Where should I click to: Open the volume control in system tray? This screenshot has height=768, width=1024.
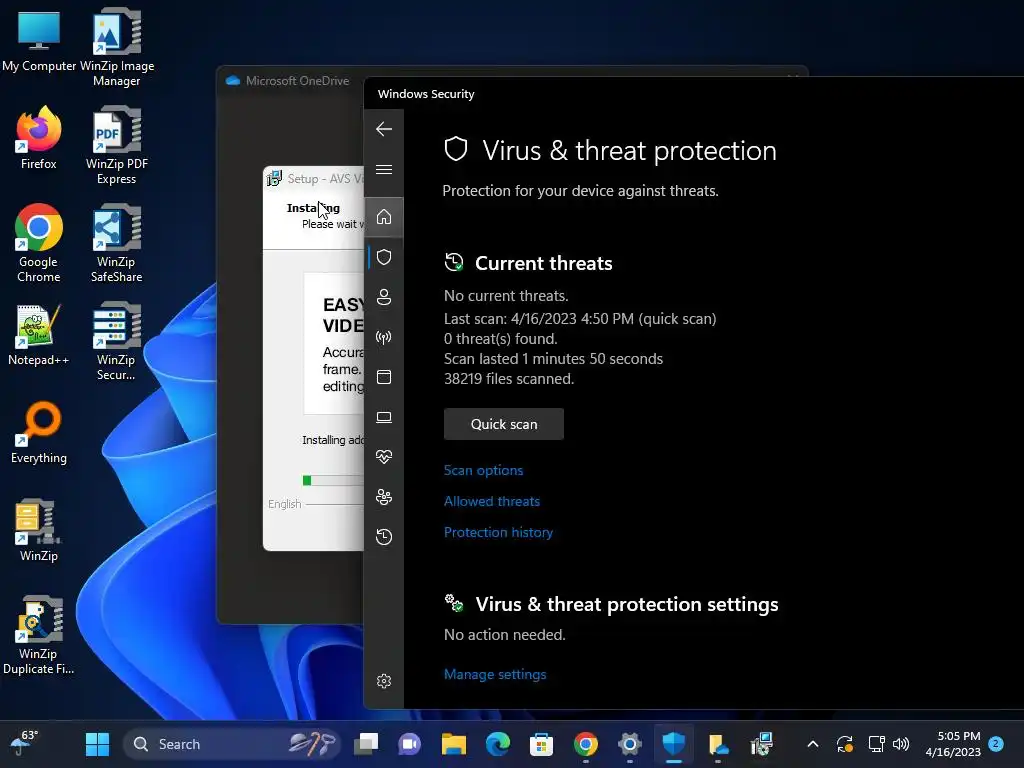click(901, 744)
